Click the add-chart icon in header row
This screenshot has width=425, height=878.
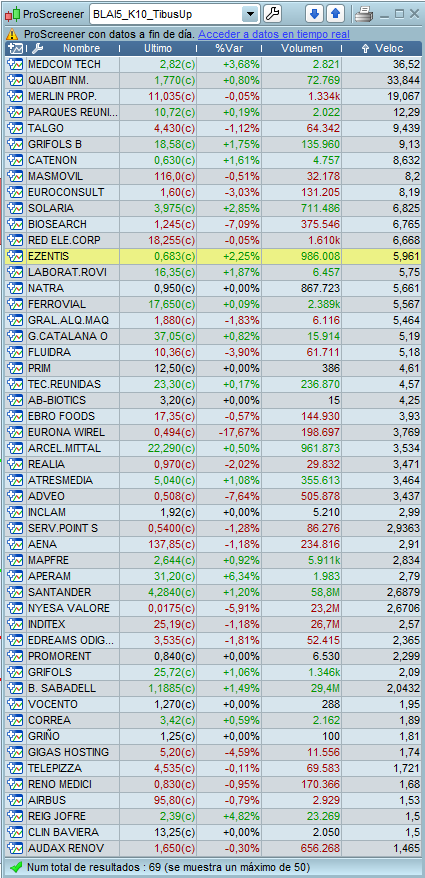(x=15, y=49)
